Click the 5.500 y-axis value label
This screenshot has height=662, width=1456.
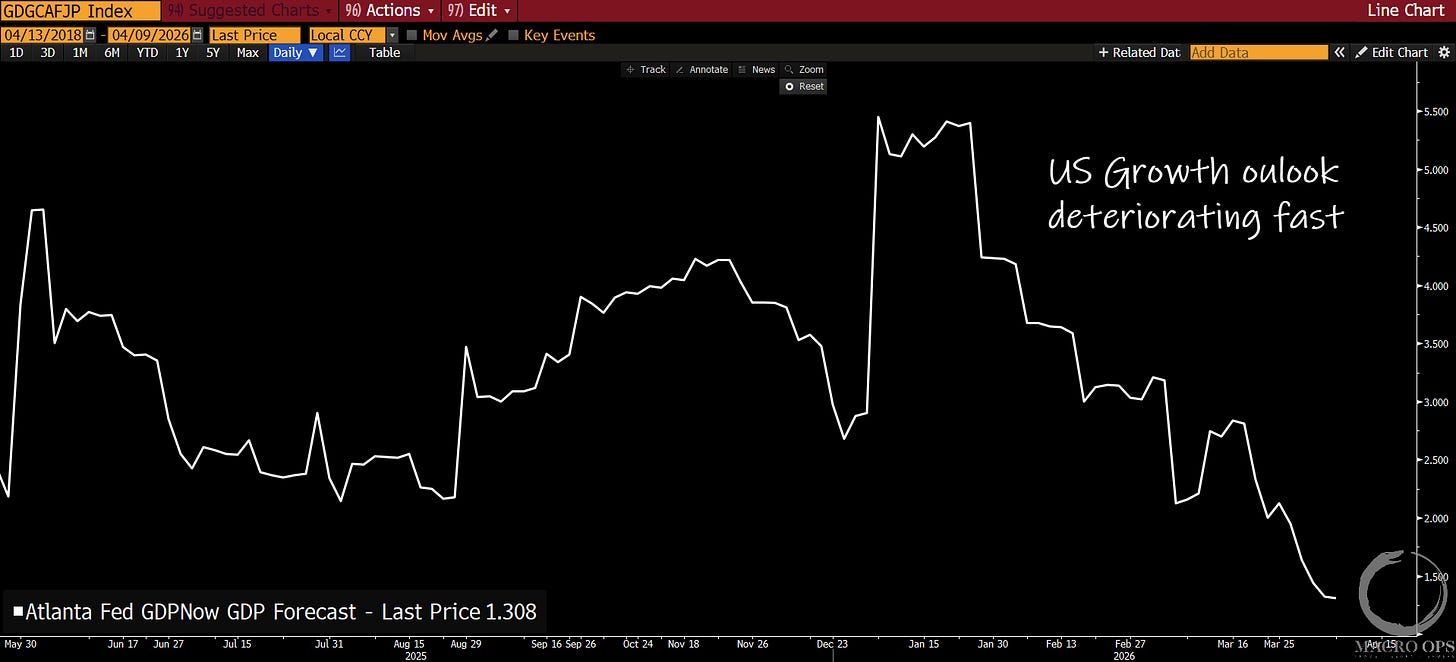coord(1436,111)
